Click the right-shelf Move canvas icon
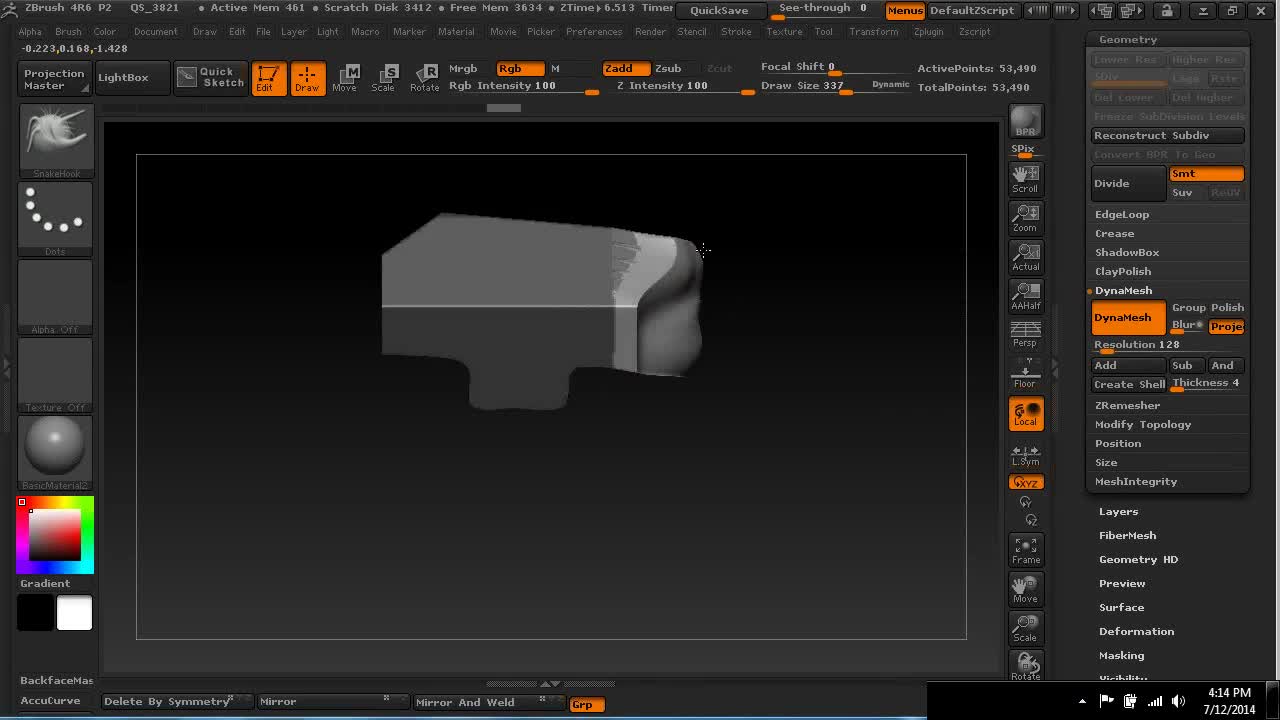Viewport: 1280px width, 720px height. coord(1026,589)
